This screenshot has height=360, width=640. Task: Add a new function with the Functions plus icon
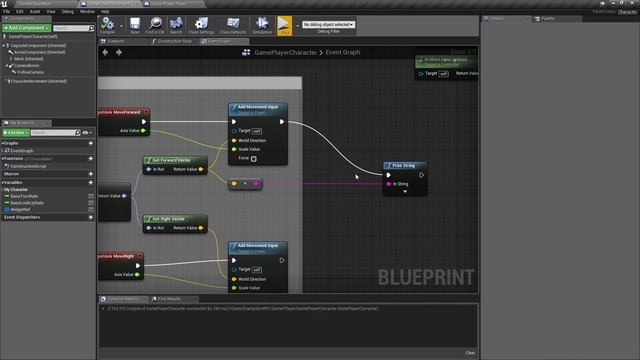91,158
